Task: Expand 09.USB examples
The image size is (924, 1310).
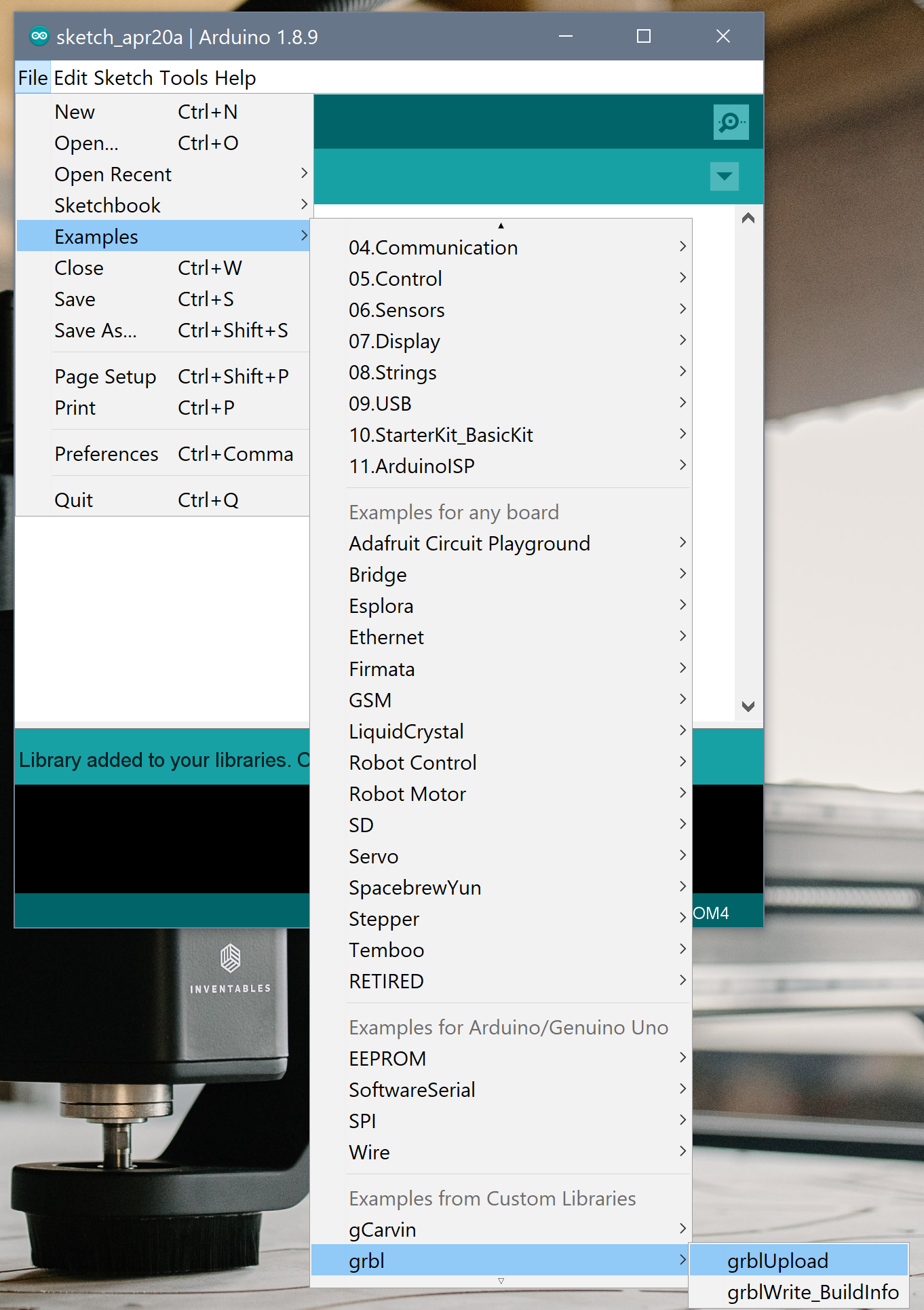Action: [x=501, y=404]
